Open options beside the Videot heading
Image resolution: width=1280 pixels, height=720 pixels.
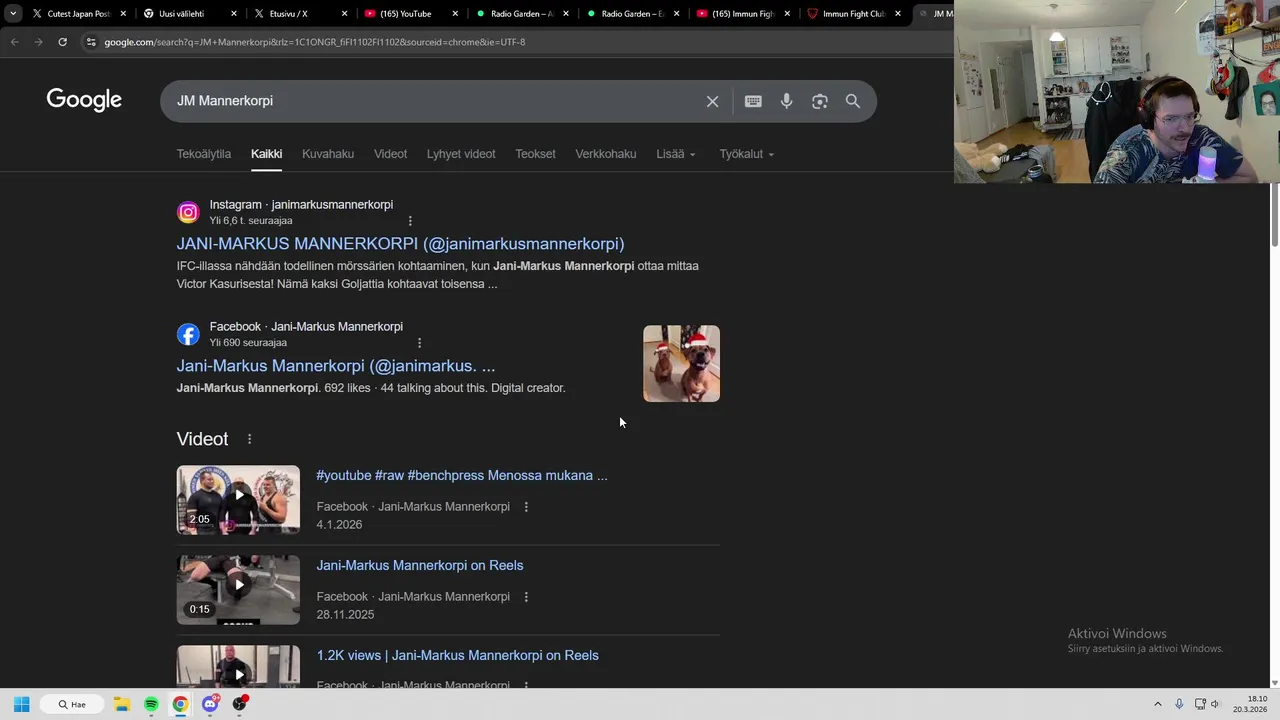pyautogui.click(x=249, y=439)
